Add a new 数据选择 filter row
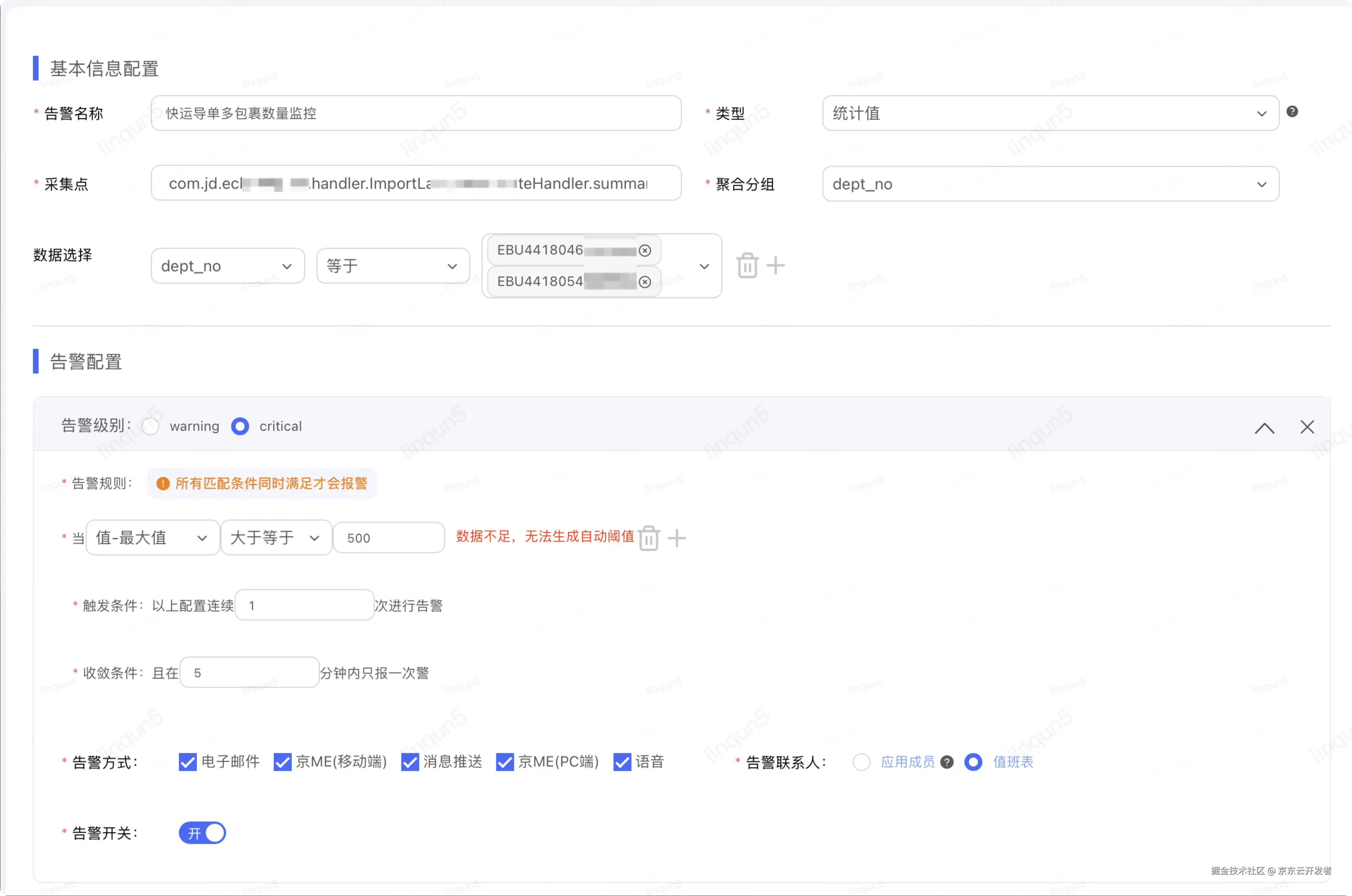This screenshot has height=896, width=1352. click(776, 266)
